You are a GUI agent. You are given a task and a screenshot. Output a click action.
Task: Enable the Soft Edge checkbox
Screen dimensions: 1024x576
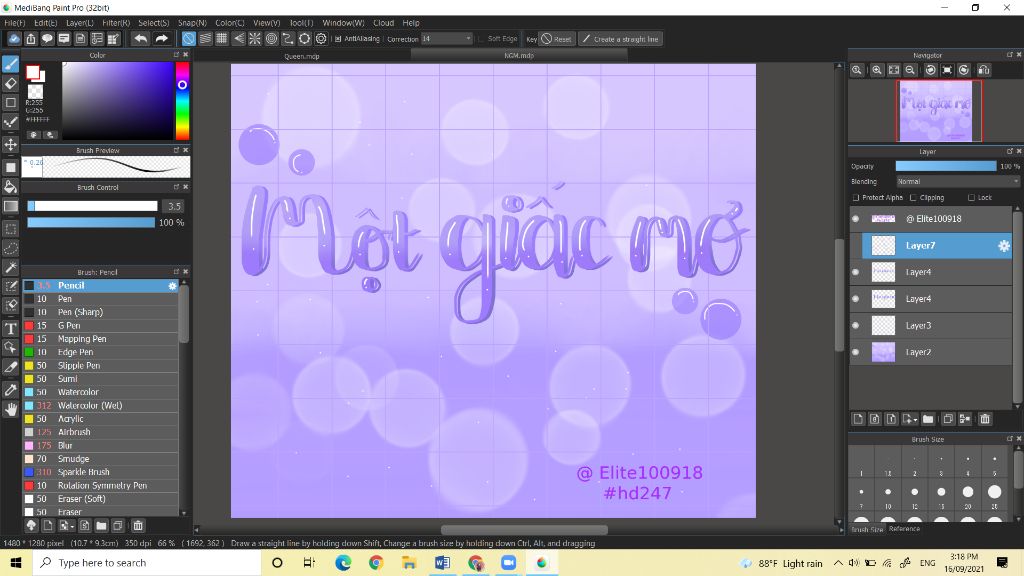pos(481,39)
